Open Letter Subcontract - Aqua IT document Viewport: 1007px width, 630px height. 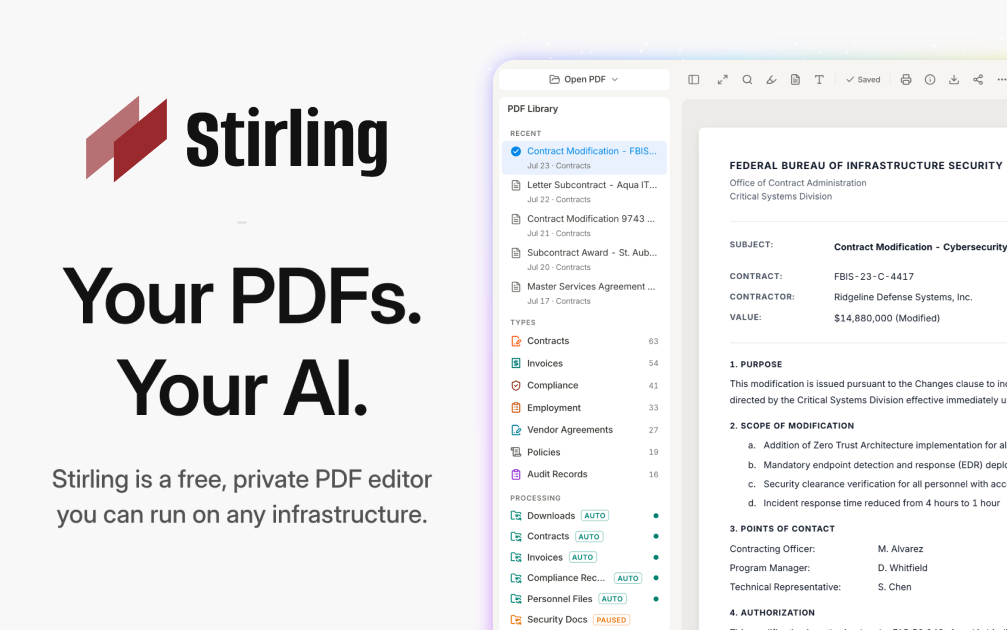click(584, 191)
